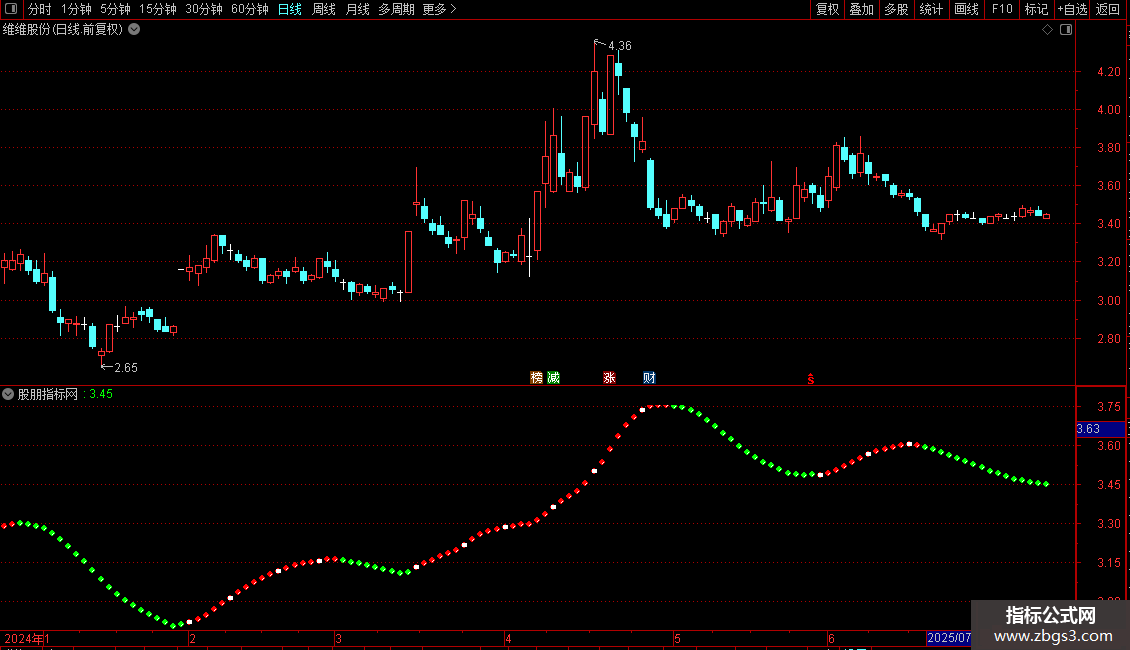Toggle the side panel icon near price axis
Image resolution: width=1130 pixels, height=650 pixels.
[1066, 30]
